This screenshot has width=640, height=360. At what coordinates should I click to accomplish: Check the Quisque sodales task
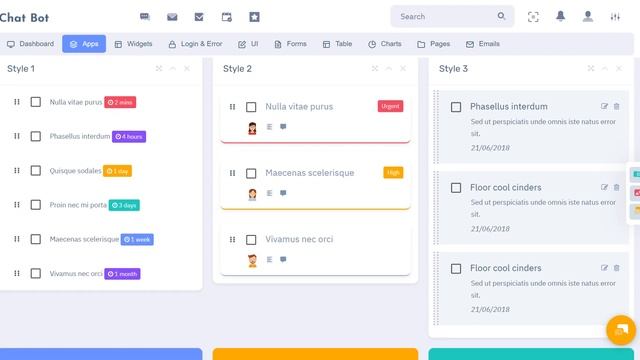click(x=36, y=170)
